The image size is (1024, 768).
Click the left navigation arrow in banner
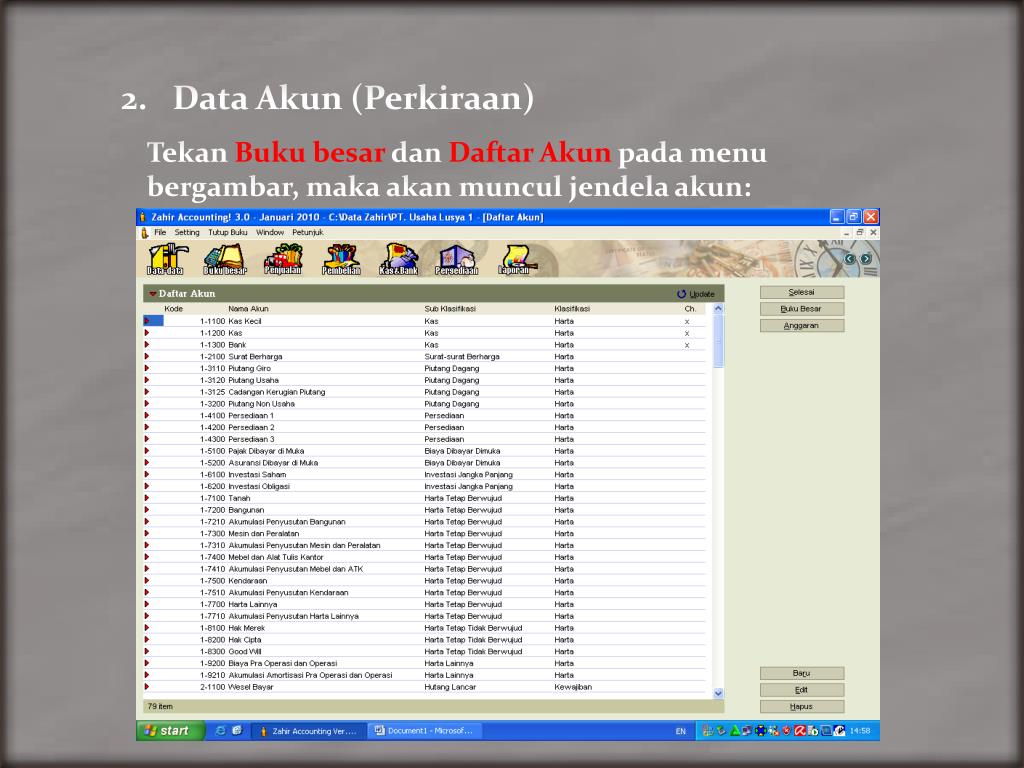click(x=850, y=259)
